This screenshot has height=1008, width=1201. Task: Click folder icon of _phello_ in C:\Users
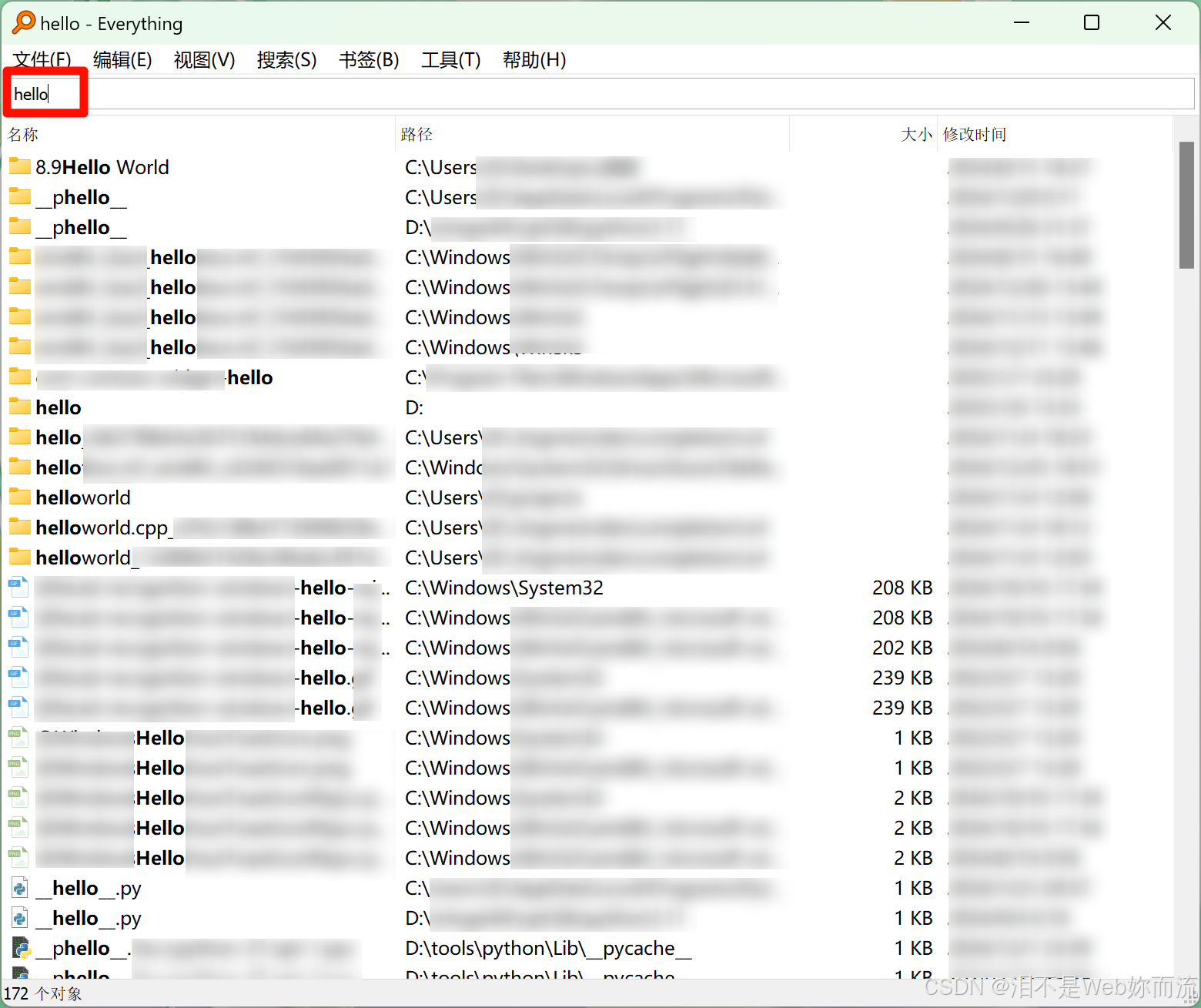point(20,196)
